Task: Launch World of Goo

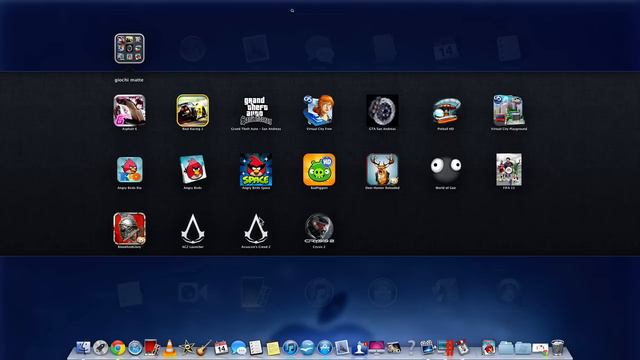Action: click(x=446, y=170)
